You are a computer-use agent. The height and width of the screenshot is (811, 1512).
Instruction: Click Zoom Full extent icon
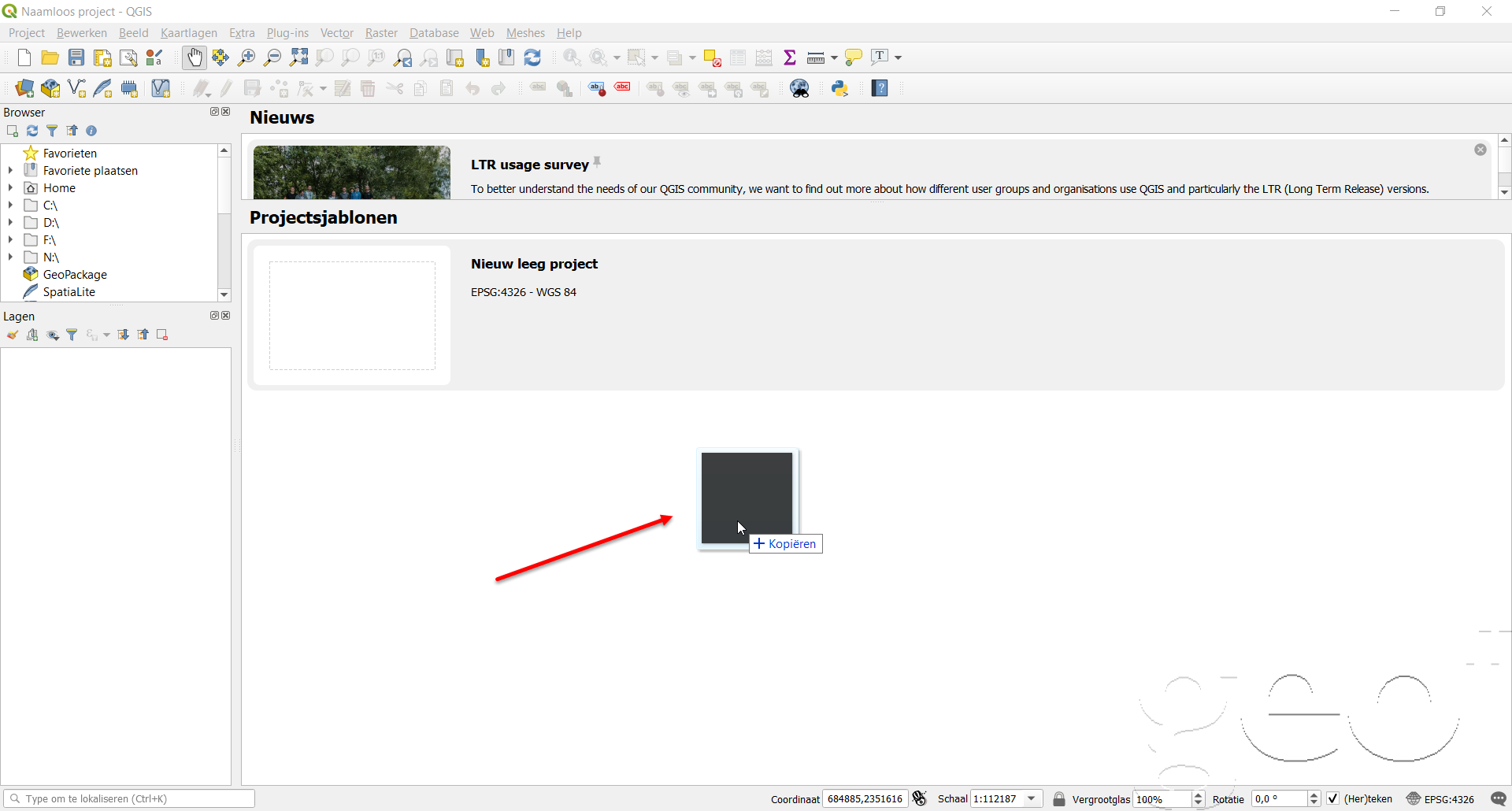pyautogui.click(x=298, y=57)
